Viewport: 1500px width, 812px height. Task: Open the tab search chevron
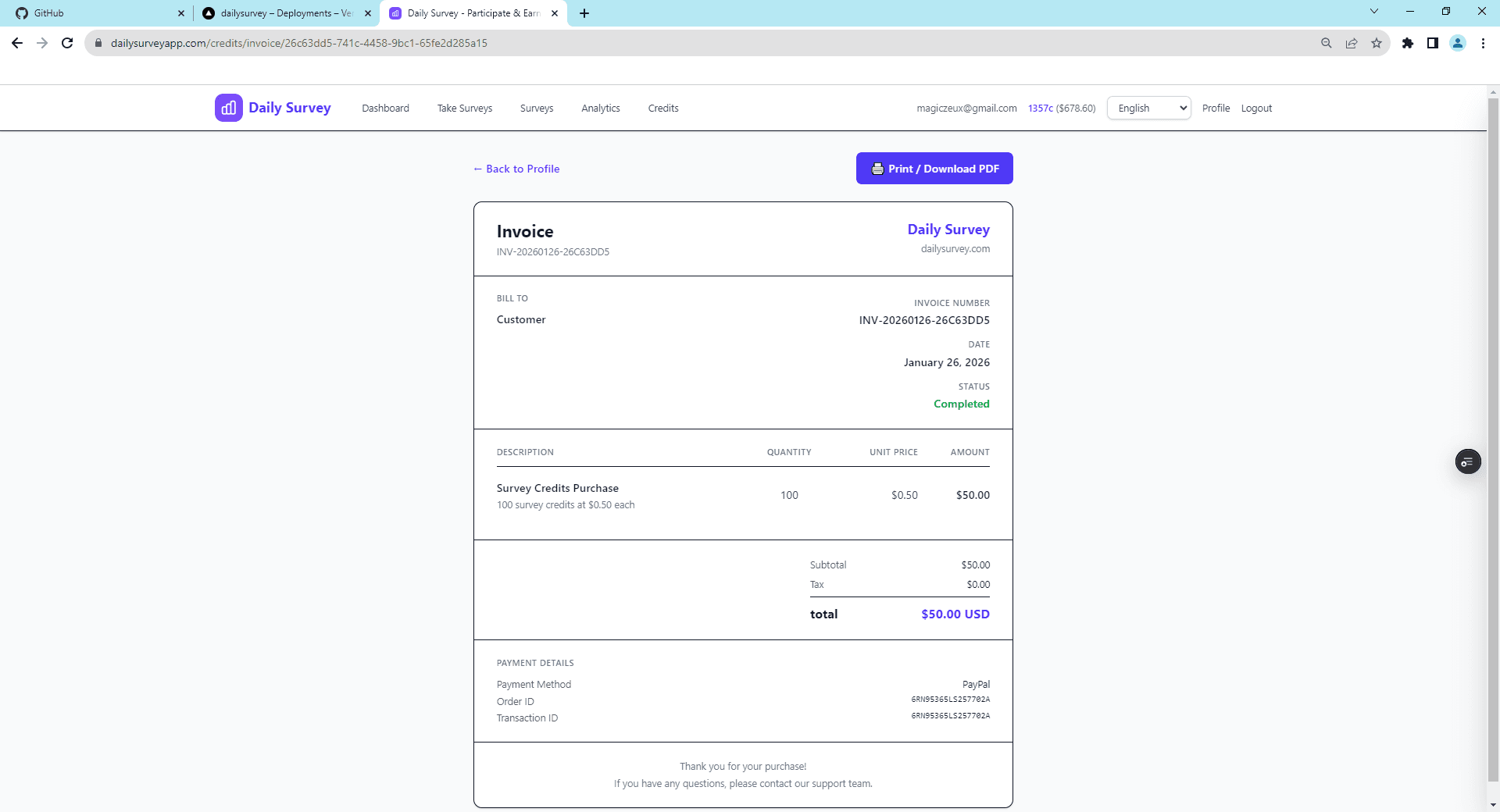[1373, 11]
